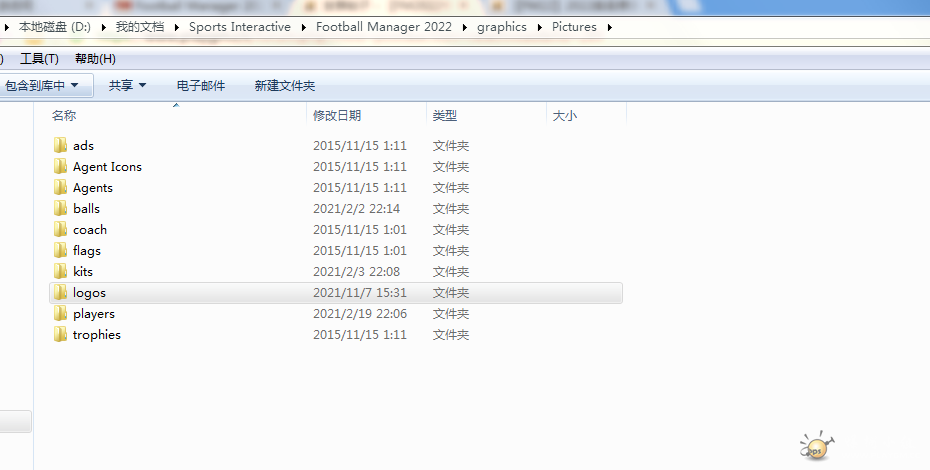
Task: Click the Pictures breadcrumb
Action: coord(574,27)
